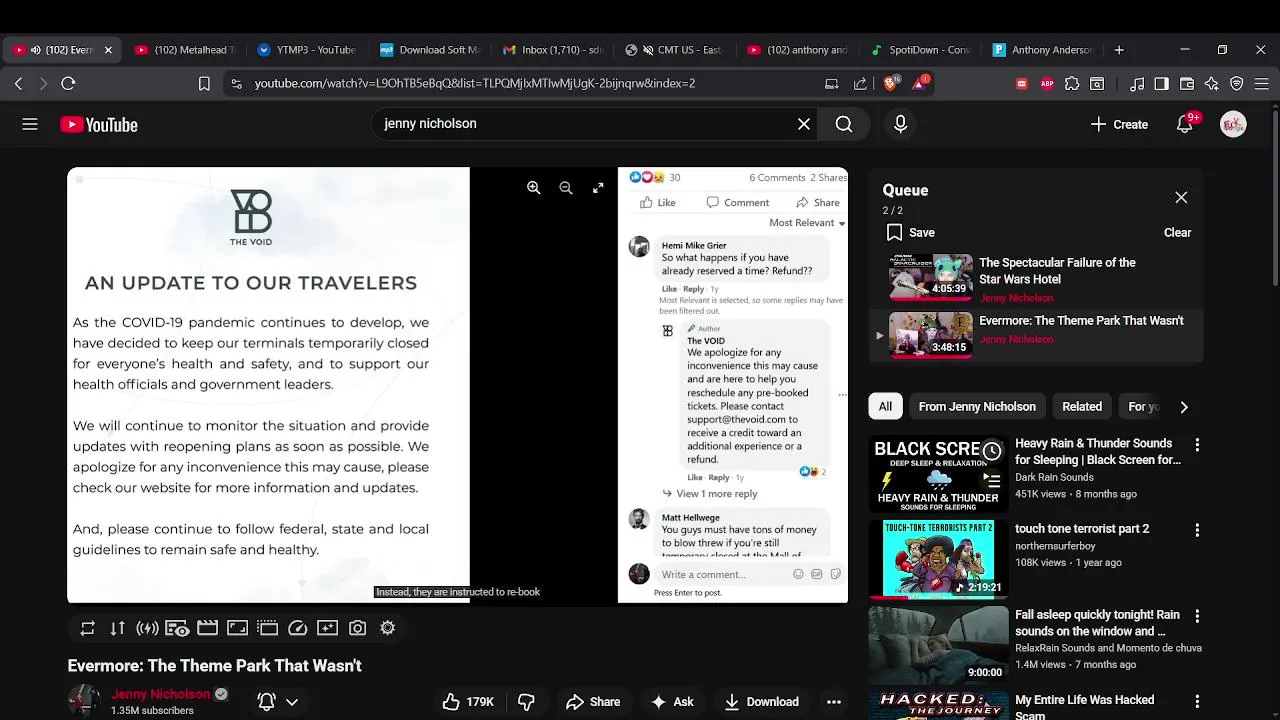Image resolution: width=1280 pixels, height=720 pixels.
Task: Share the video via the Share button
Action: click(x=592, y=702)
